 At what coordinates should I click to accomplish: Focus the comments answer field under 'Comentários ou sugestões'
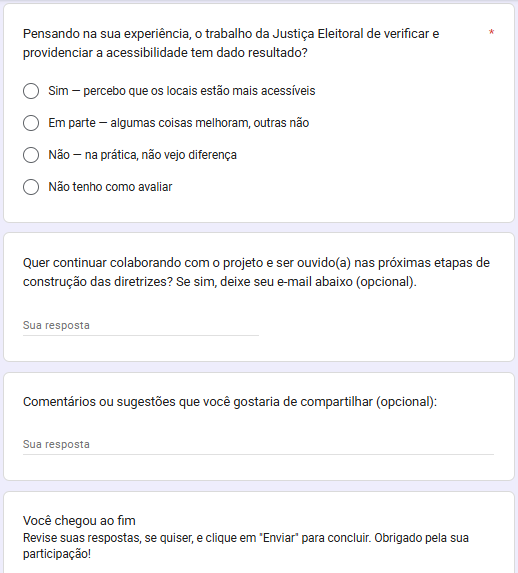pos(258,445)
